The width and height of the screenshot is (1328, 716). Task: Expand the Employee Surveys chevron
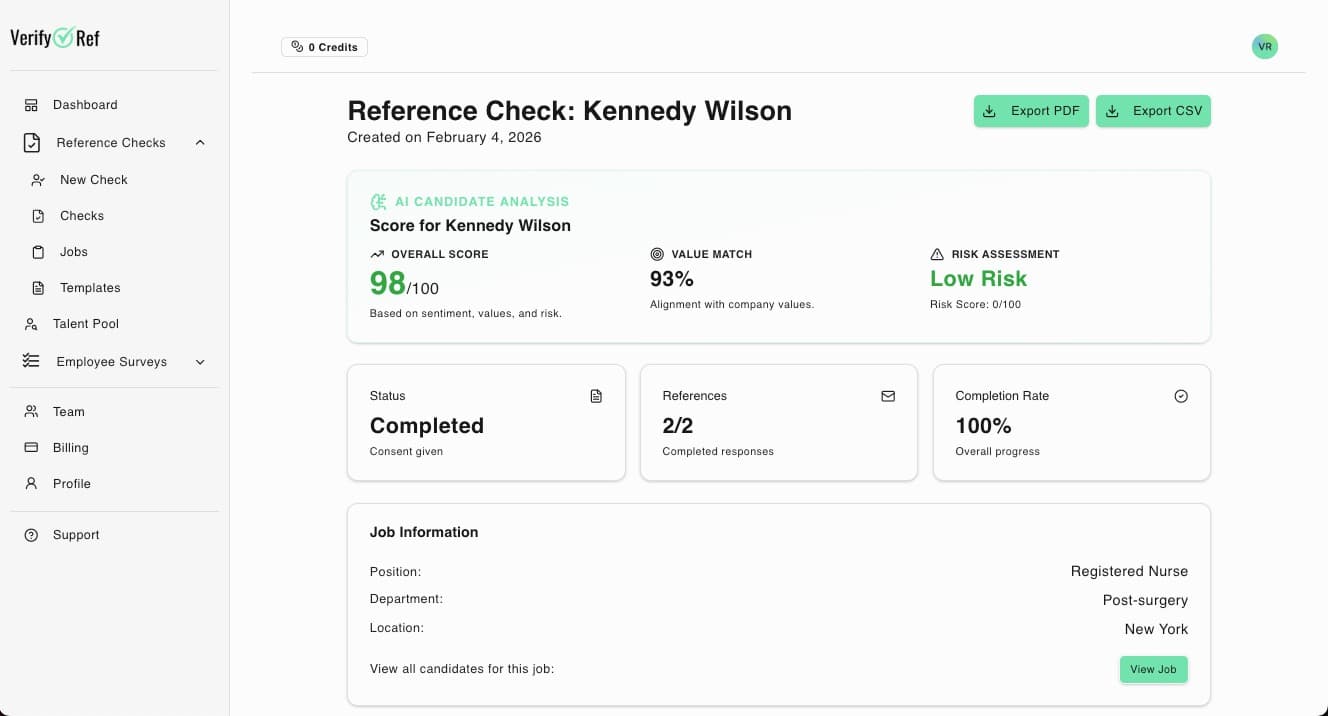200,362
